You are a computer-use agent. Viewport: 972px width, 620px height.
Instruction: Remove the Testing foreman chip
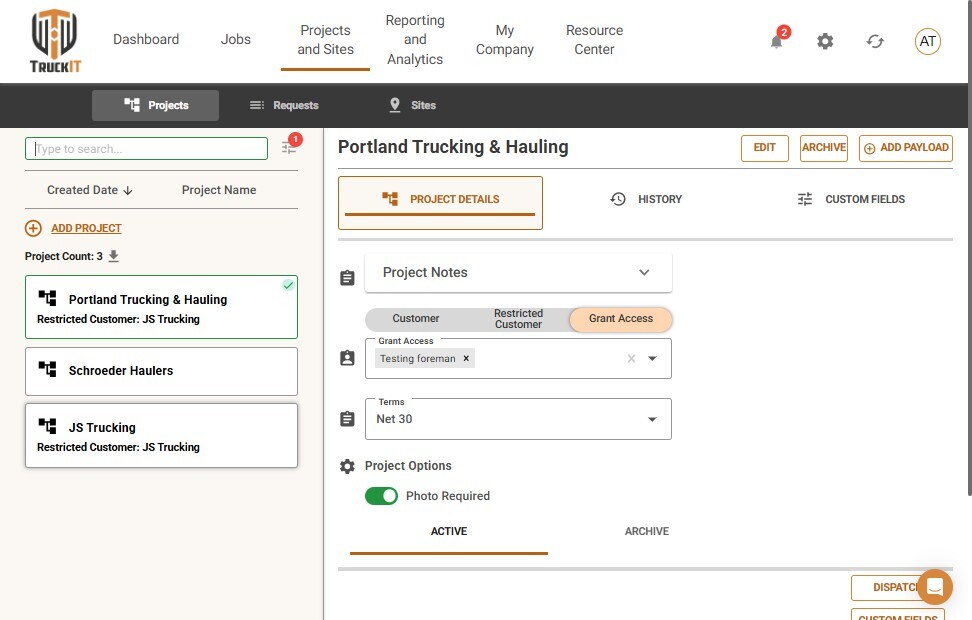[x=466, y=358]
